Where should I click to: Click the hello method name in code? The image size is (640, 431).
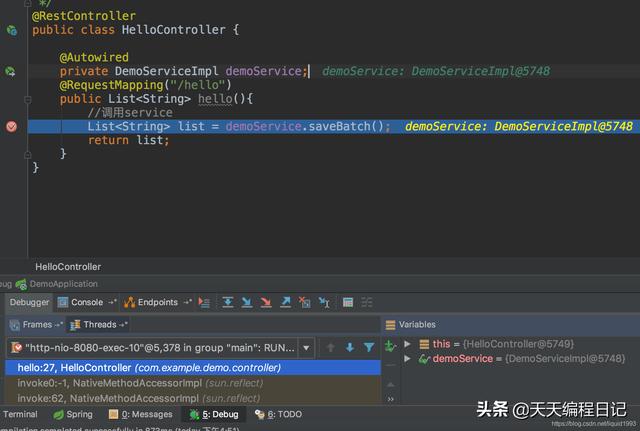click(x=215, y=99)
